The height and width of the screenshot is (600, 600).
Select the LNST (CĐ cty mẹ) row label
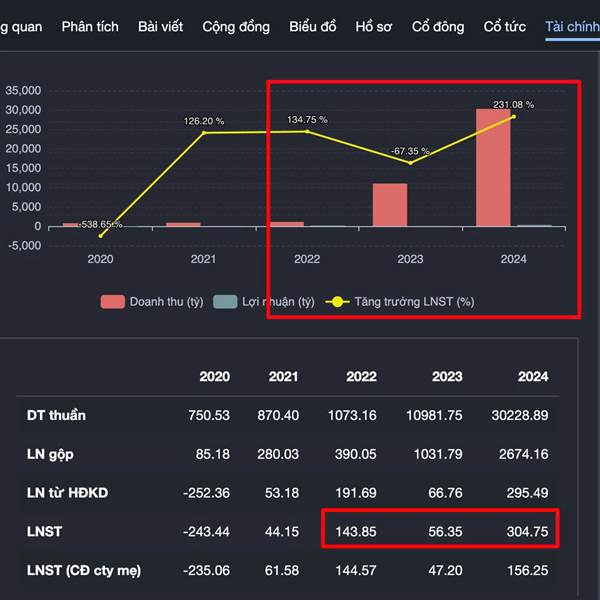pyautogui.click(x=84, y=570)
